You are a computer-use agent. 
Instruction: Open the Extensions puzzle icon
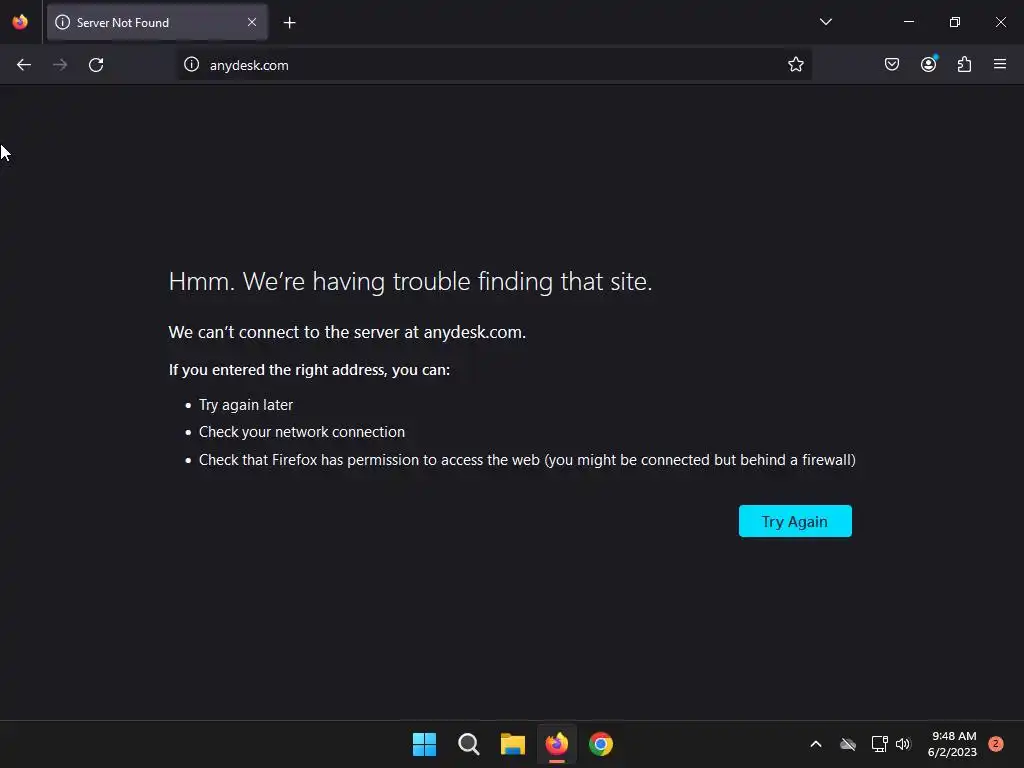click(964, 65)
